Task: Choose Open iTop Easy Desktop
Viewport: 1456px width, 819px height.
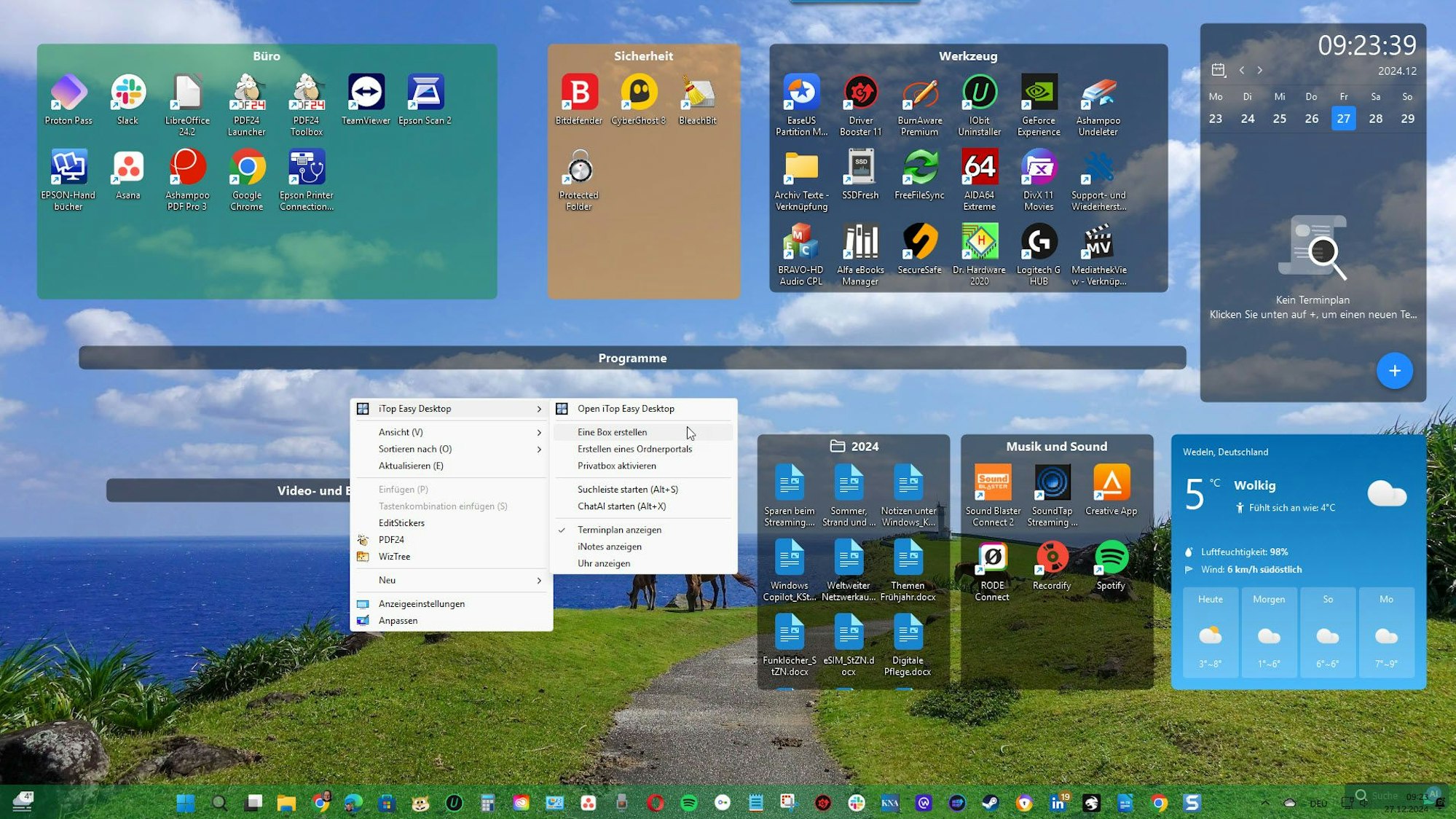Action: (625, 408)
